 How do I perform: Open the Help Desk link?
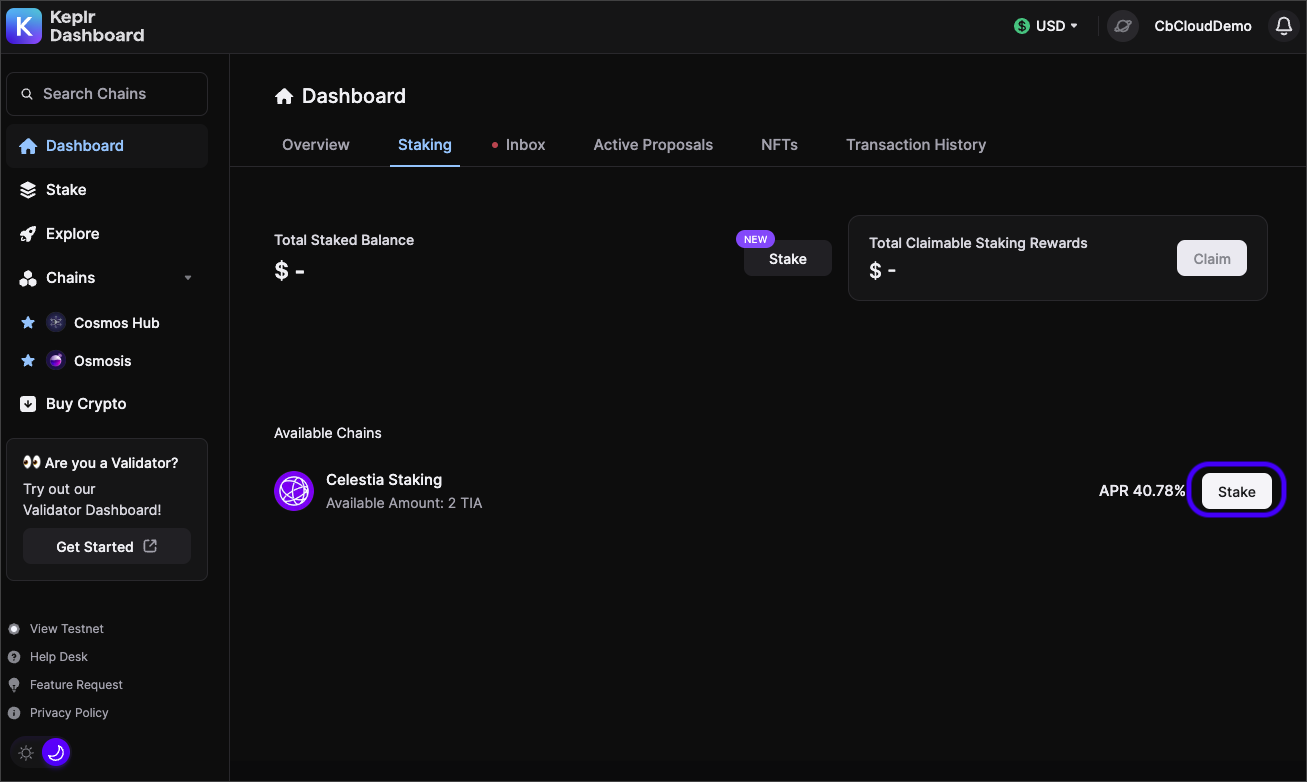point(59,657)
